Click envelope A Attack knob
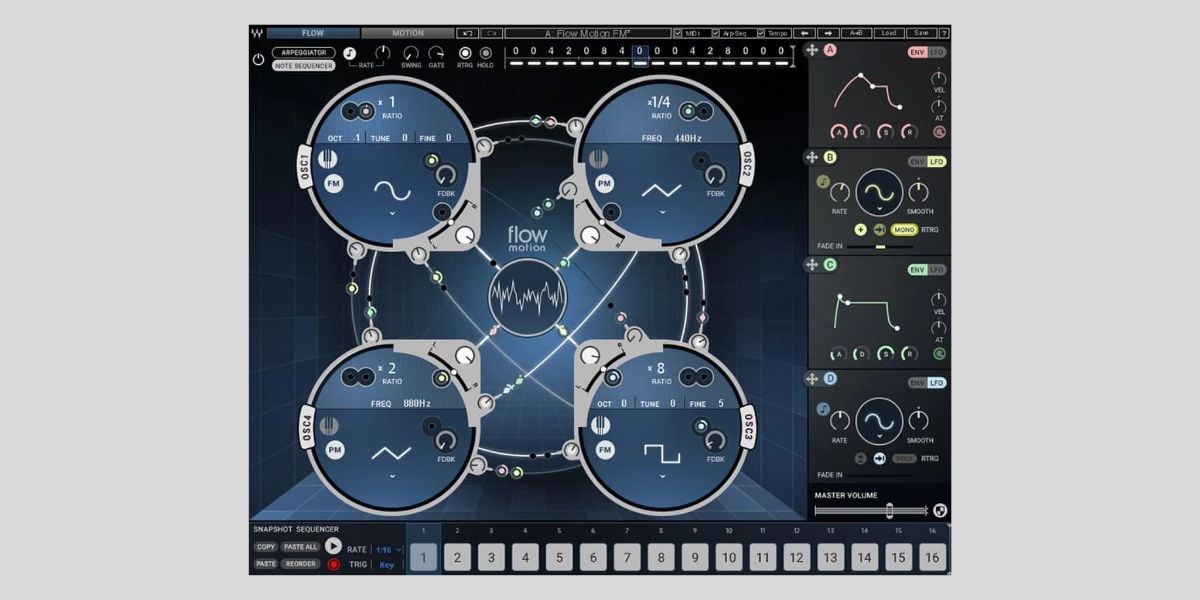Viewport: 1200px width, 600px height. coord(839,132)
